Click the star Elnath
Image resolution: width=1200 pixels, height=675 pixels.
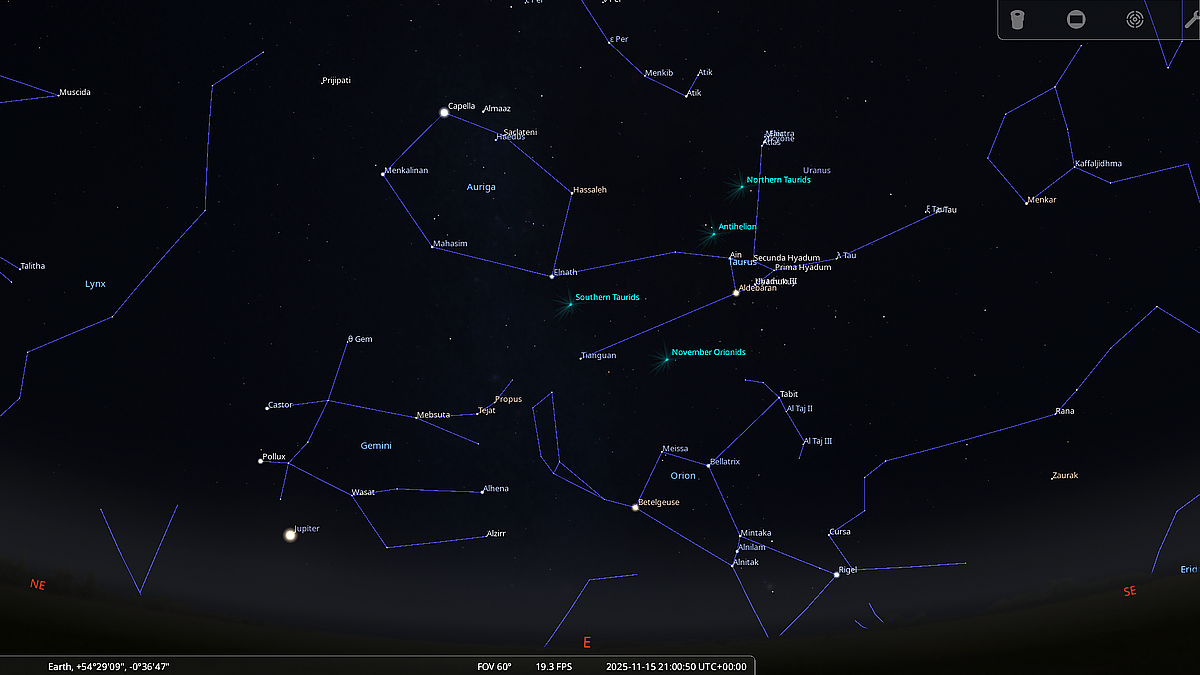pyautogui.click(x=552, y=276)
